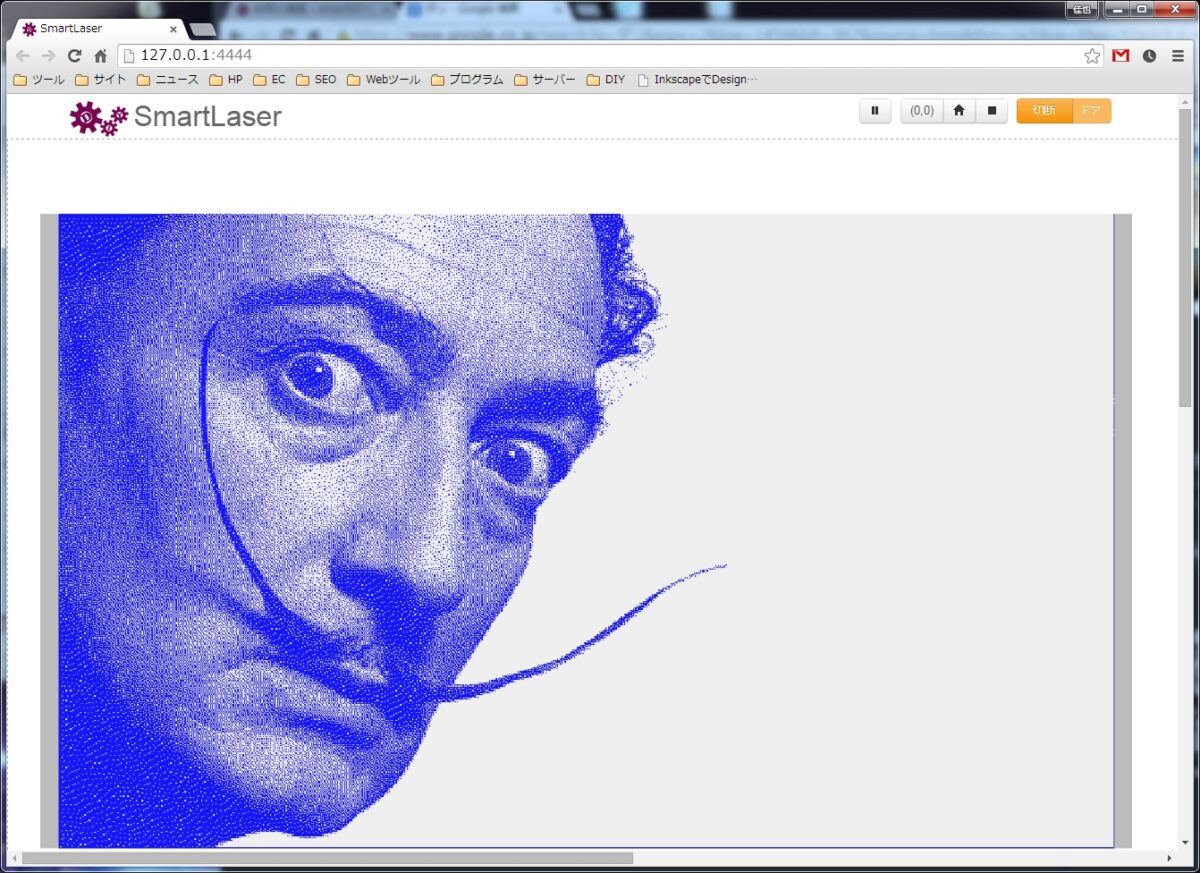Pause the laser job
1200x873 pixels.
point(875,111)
